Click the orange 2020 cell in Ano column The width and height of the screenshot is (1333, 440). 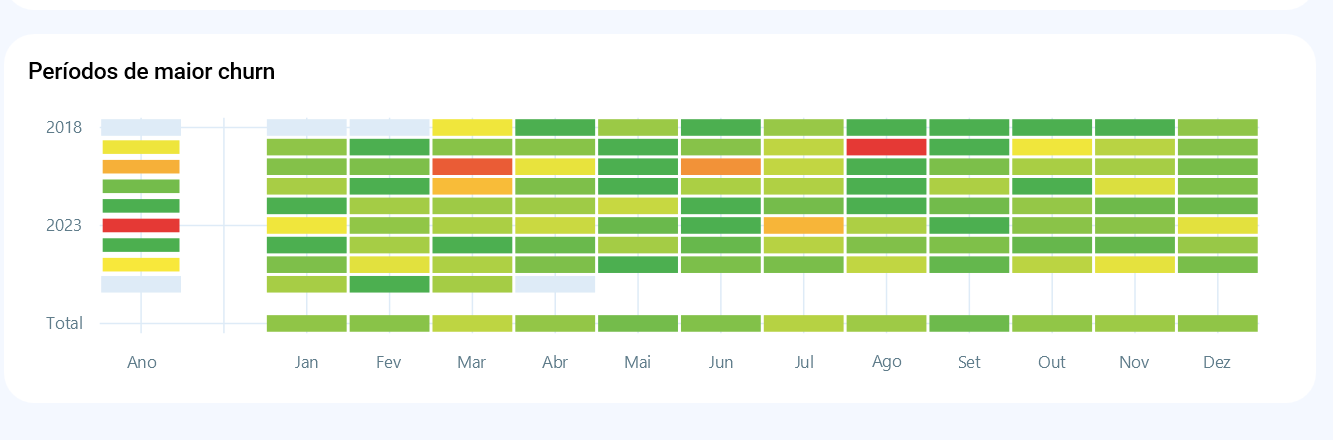pos(141,166)
